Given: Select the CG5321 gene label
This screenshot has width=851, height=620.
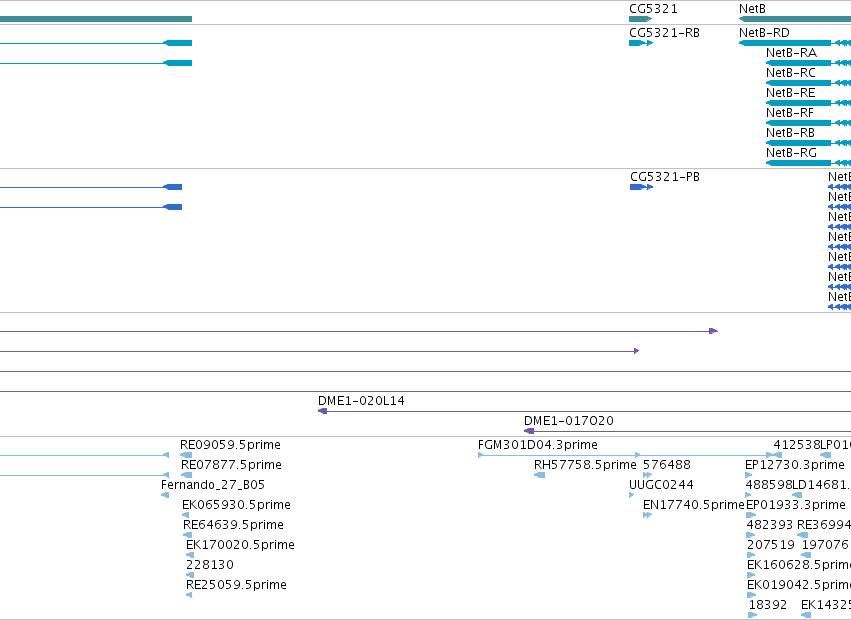Looking at the screenshot, I should point(653,9).
